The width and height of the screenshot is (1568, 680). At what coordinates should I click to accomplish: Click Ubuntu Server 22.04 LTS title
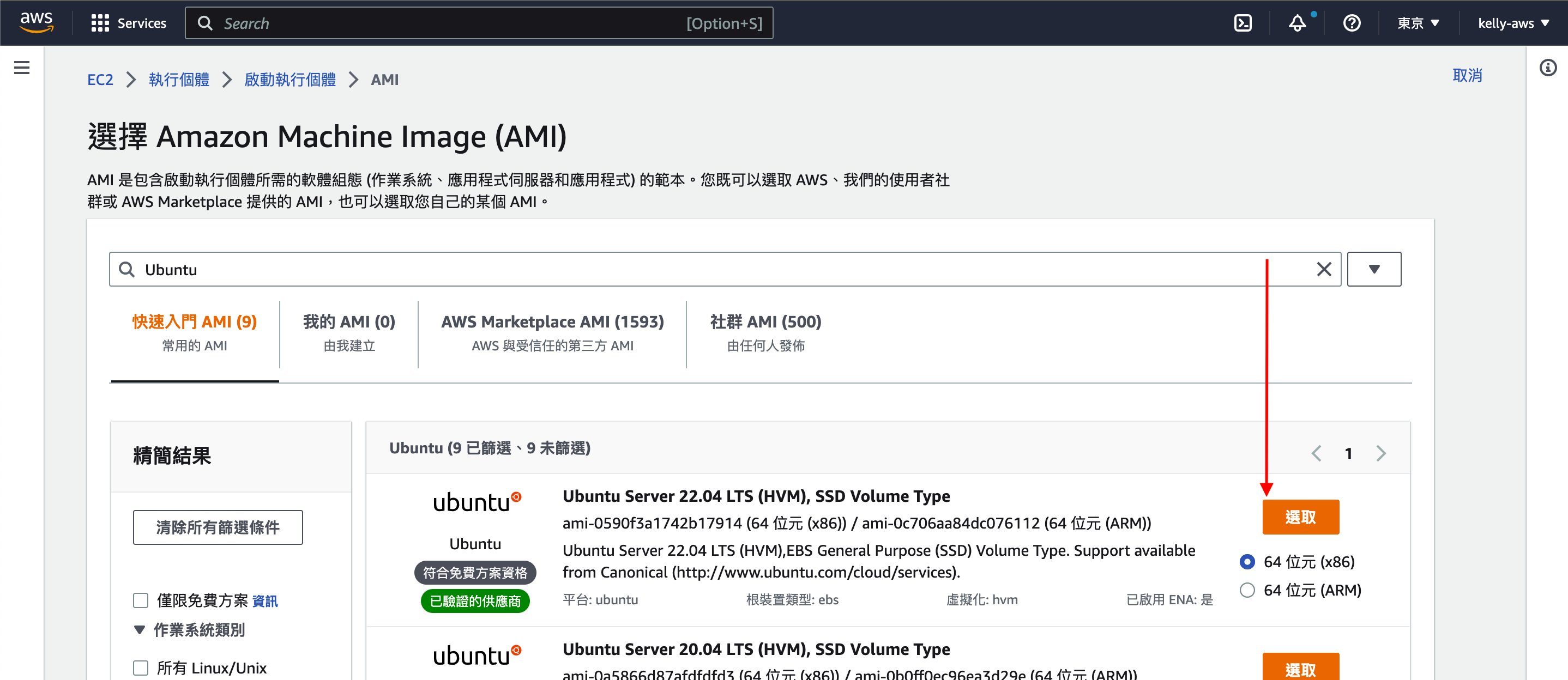pyautogui.click(x=756, y=496)
